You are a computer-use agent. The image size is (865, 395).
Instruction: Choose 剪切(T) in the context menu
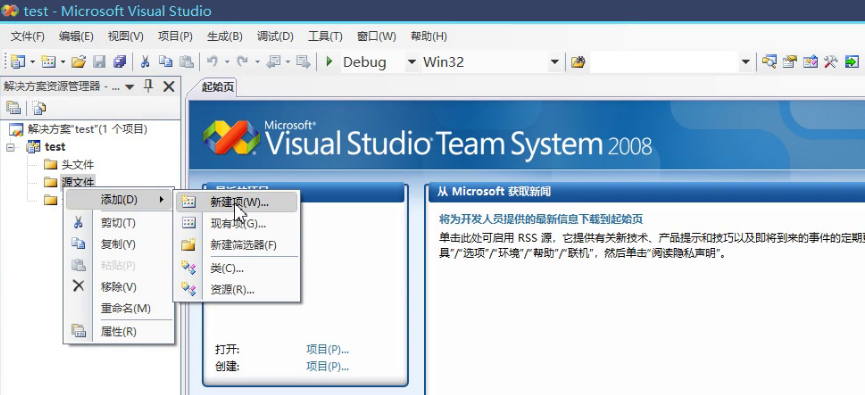(119, 223)
